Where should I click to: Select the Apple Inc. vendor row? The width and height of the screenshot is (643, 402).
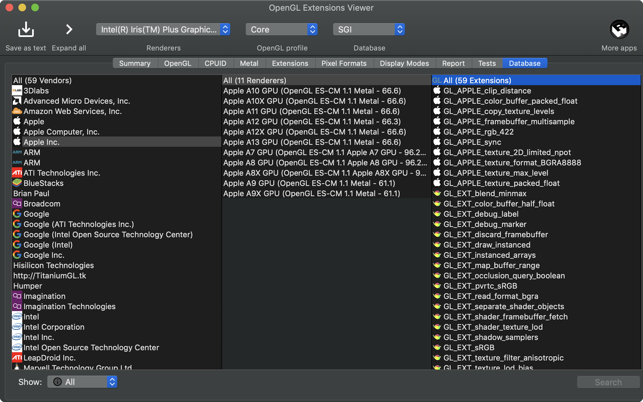pyautogui.click(x=116, y=142)
